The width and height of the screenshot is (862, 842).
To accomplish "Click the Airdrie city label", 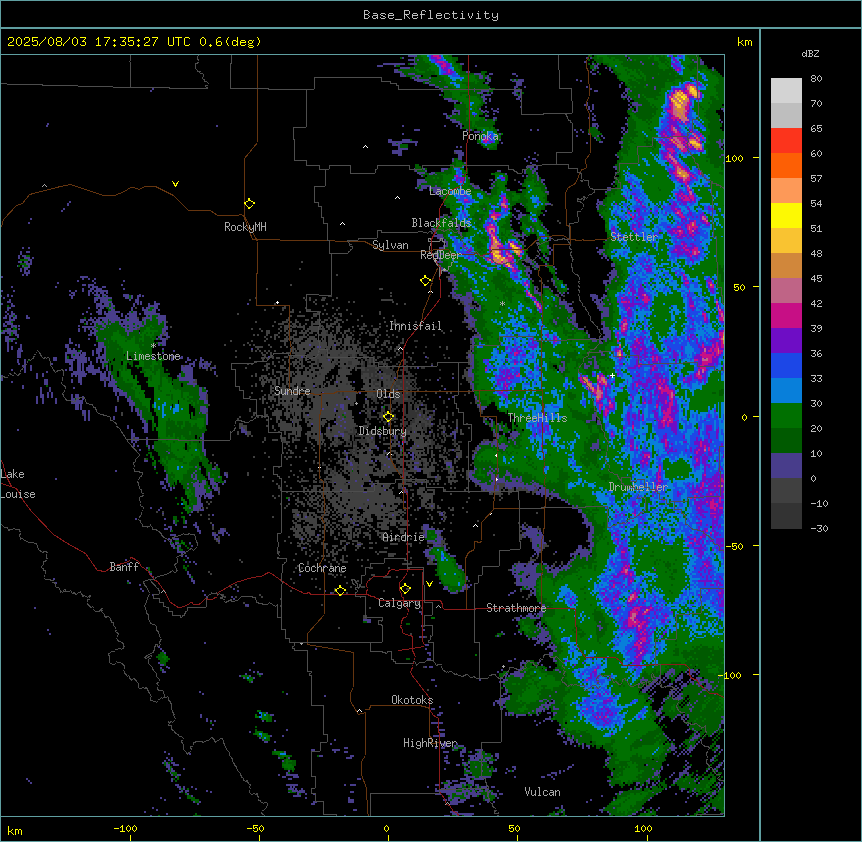I will (x=403, y=537).
